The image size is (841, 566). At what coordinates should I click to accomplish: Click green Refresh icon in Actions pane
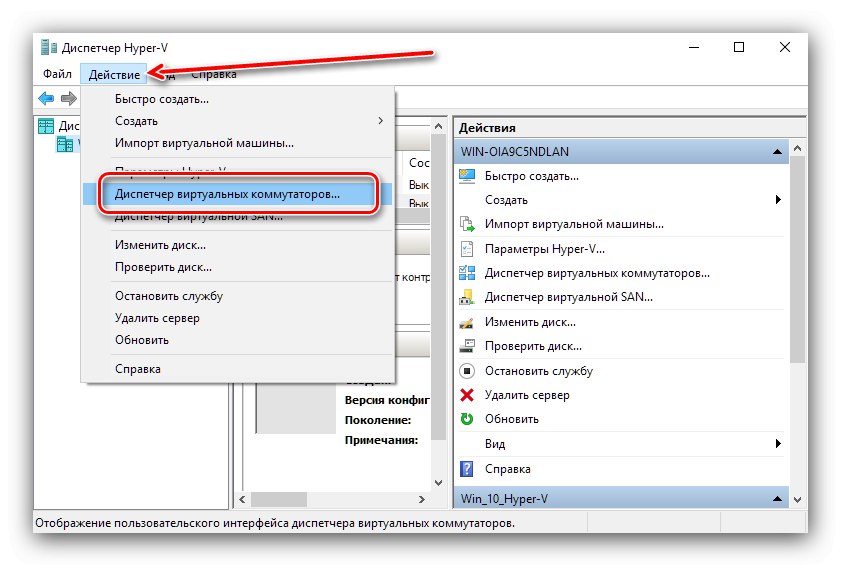(467, 419)
